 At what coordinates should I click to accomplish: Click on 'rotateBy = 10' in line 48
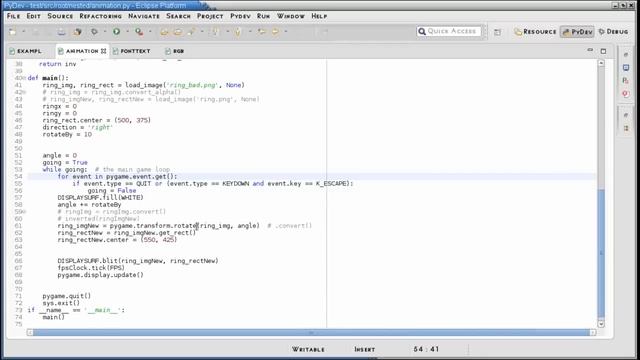tap(67, 134)
